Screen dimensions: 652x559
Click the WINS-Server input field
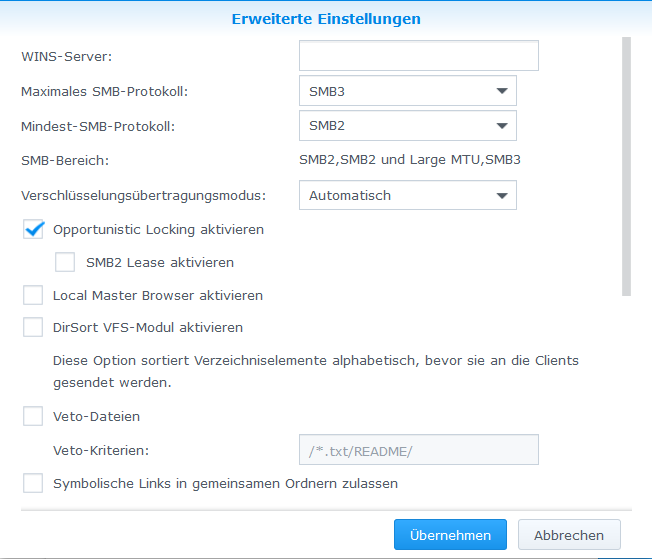tap(419, 56)
